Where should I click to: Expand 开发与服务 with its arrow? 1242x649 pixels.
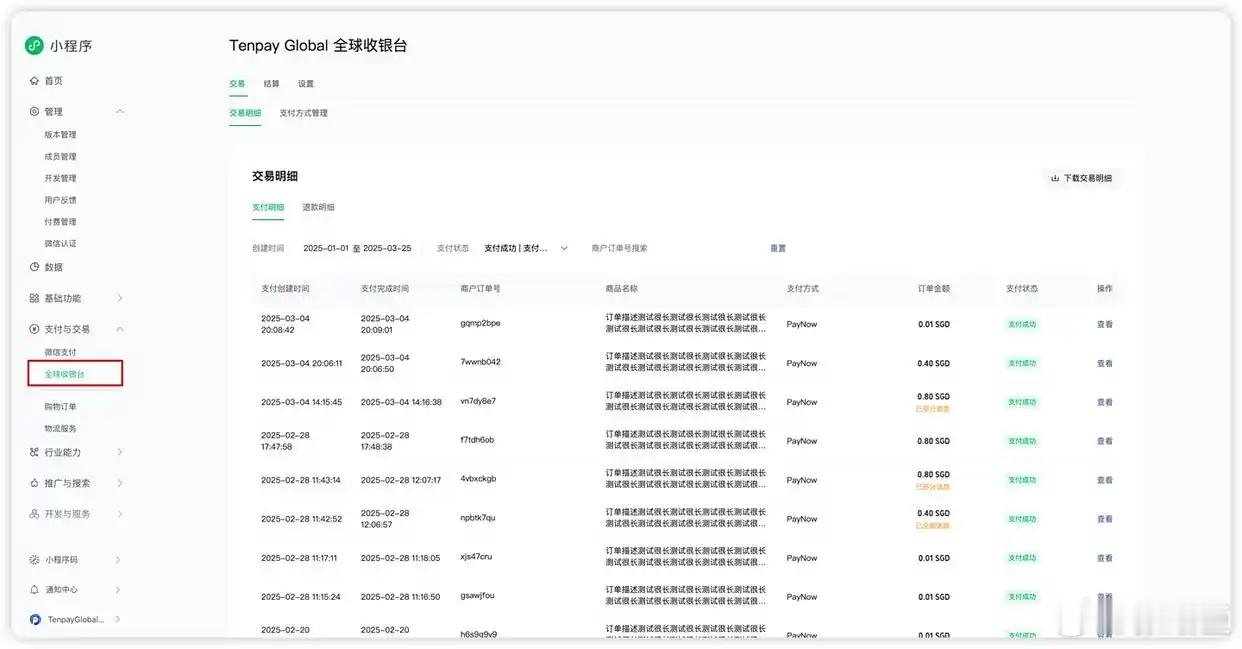click(119, 514)
